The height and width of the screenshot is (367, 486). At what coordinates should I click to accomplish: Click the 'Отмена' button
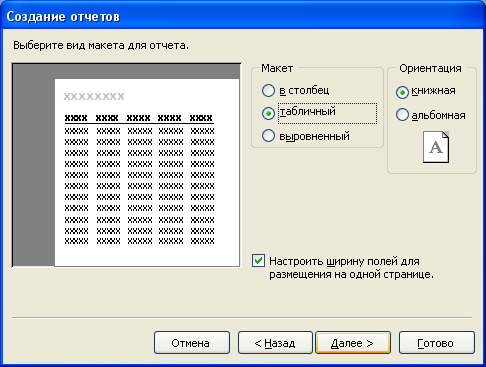[x=192, y=343]
